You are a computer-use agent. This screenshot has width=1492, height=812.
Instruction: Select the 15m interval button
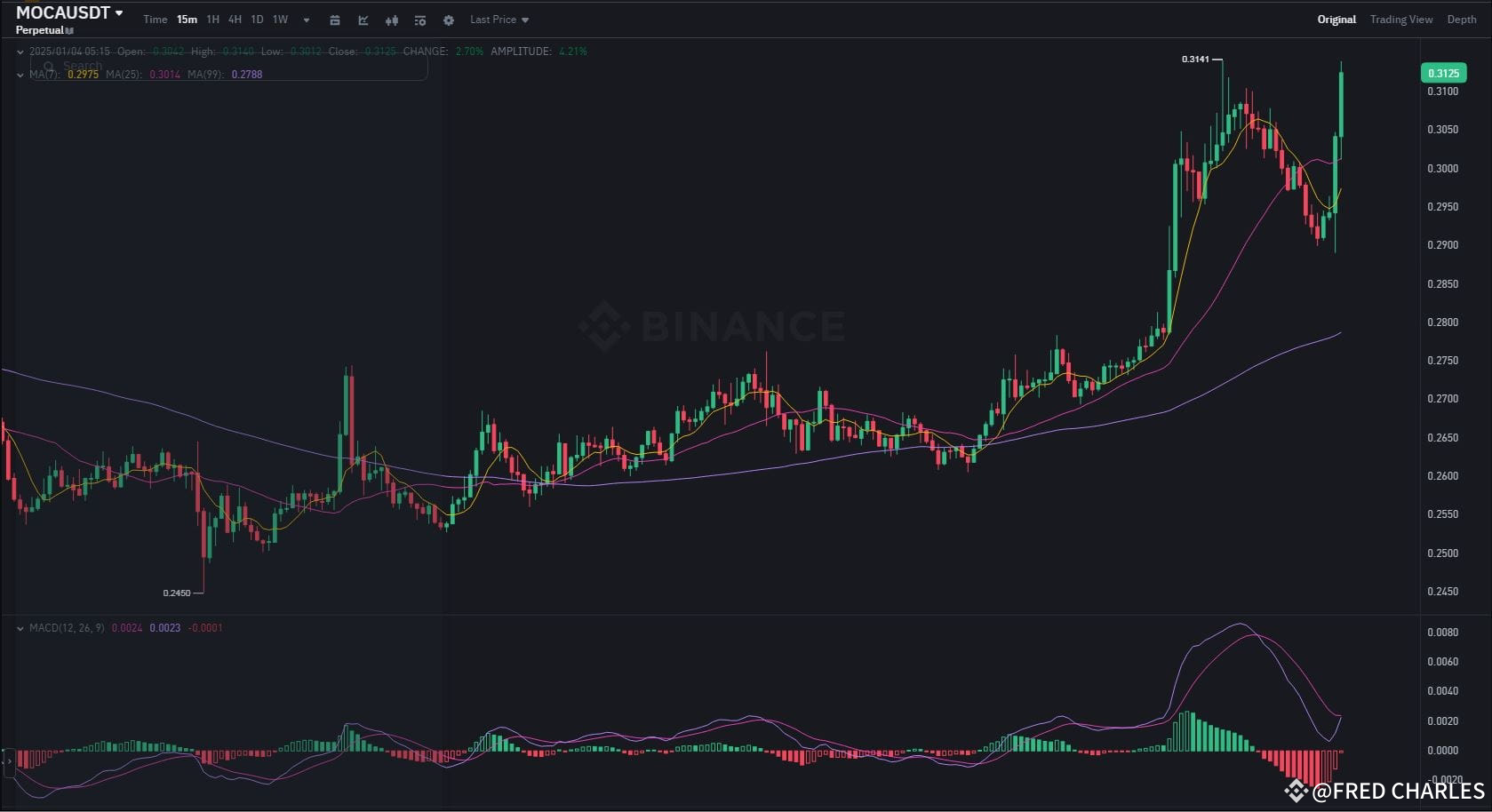[187, 19]
